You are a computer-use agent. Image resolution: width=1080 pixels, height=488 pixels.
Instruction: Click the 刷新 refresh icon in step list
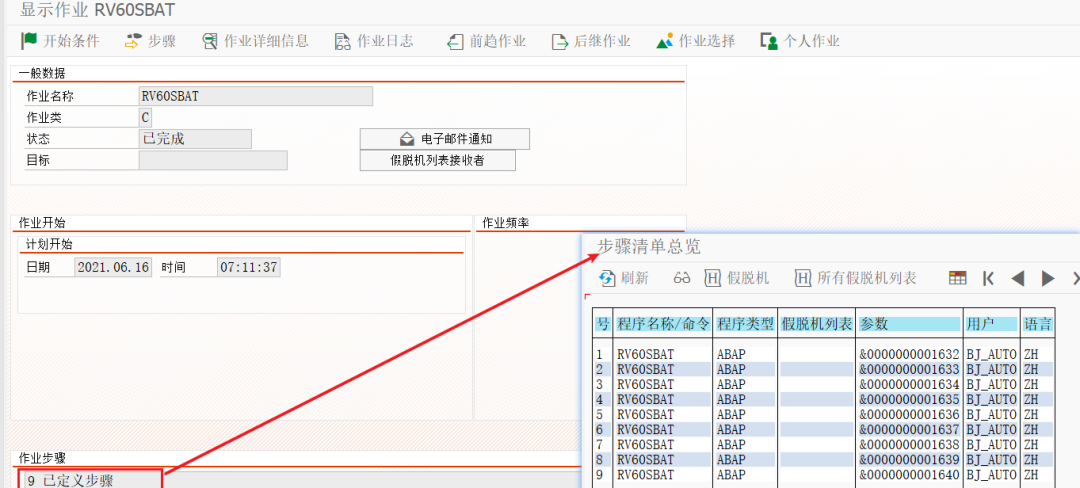click(607, 278)
